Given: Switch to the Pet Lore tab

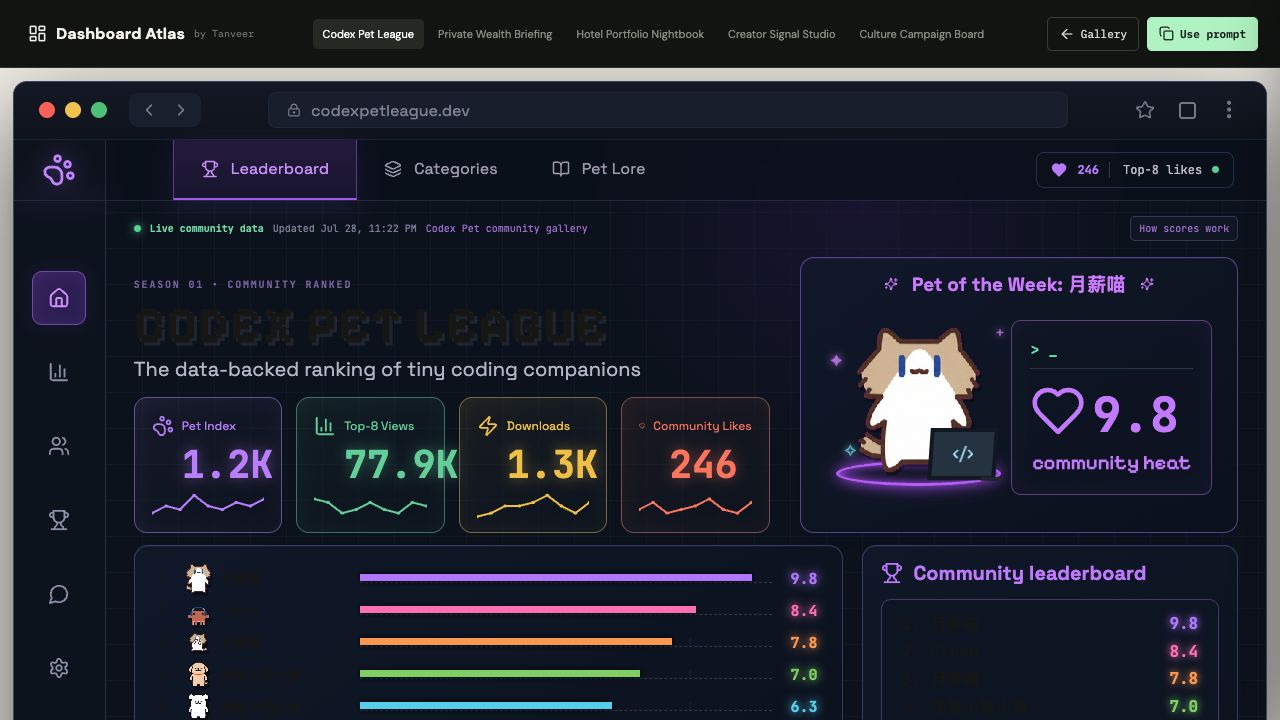Looking at the screenshot, I should pos(599,169).
